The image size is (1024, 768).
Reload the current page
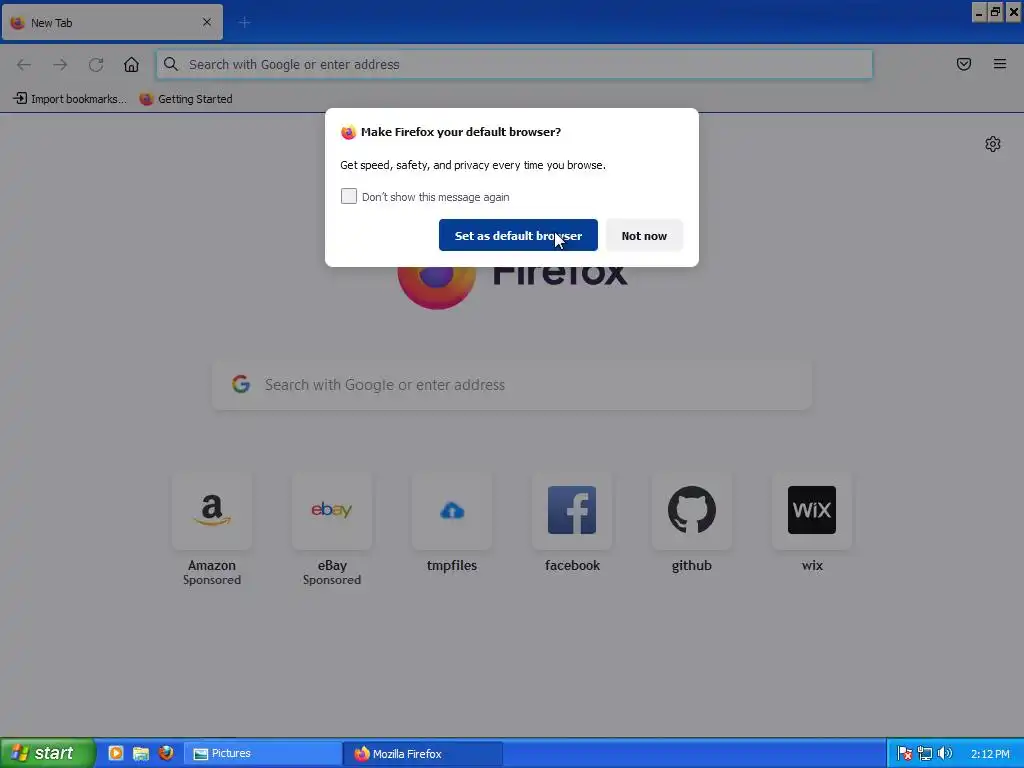pyautogui.click(x=96, y=64)
